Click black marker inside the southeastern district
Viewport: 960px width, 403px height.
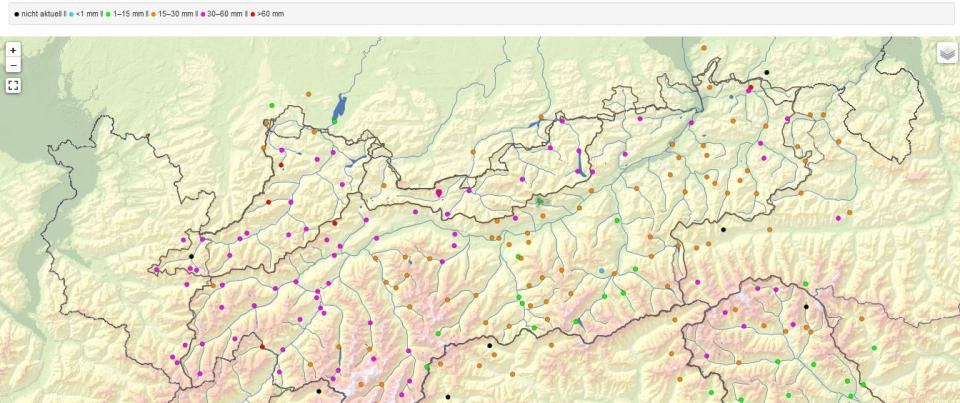click(x=806, y=307)
